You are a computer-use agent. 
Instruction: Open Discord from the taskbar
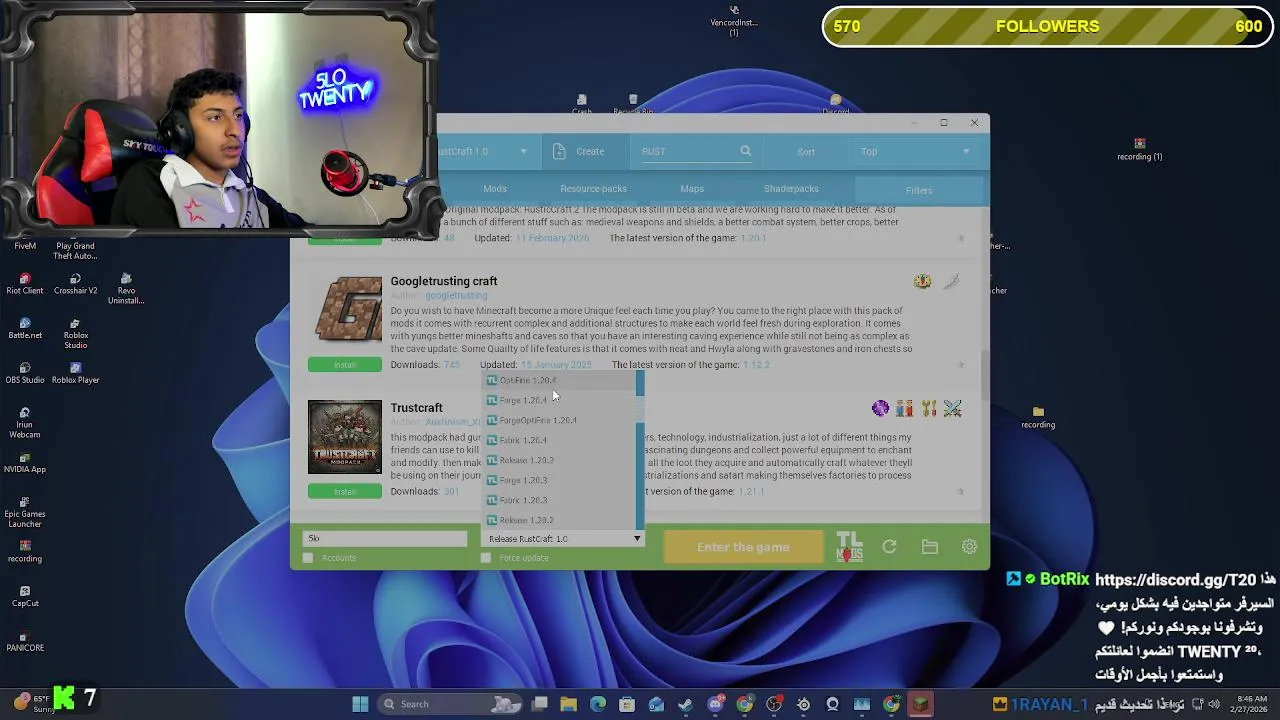tap(715, 704)
